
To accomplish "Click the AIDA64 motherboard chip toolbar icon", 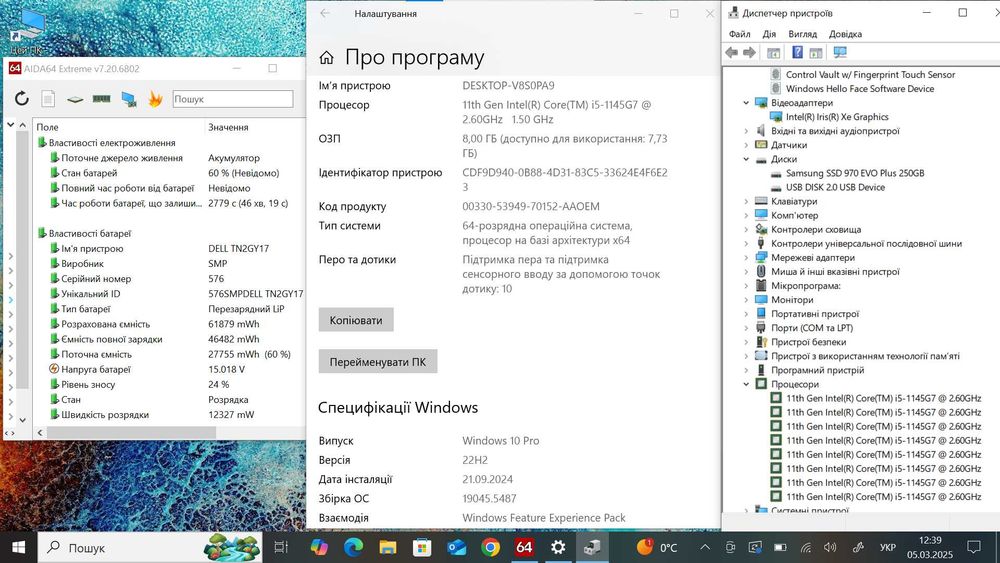I will [x=75, y=99].
